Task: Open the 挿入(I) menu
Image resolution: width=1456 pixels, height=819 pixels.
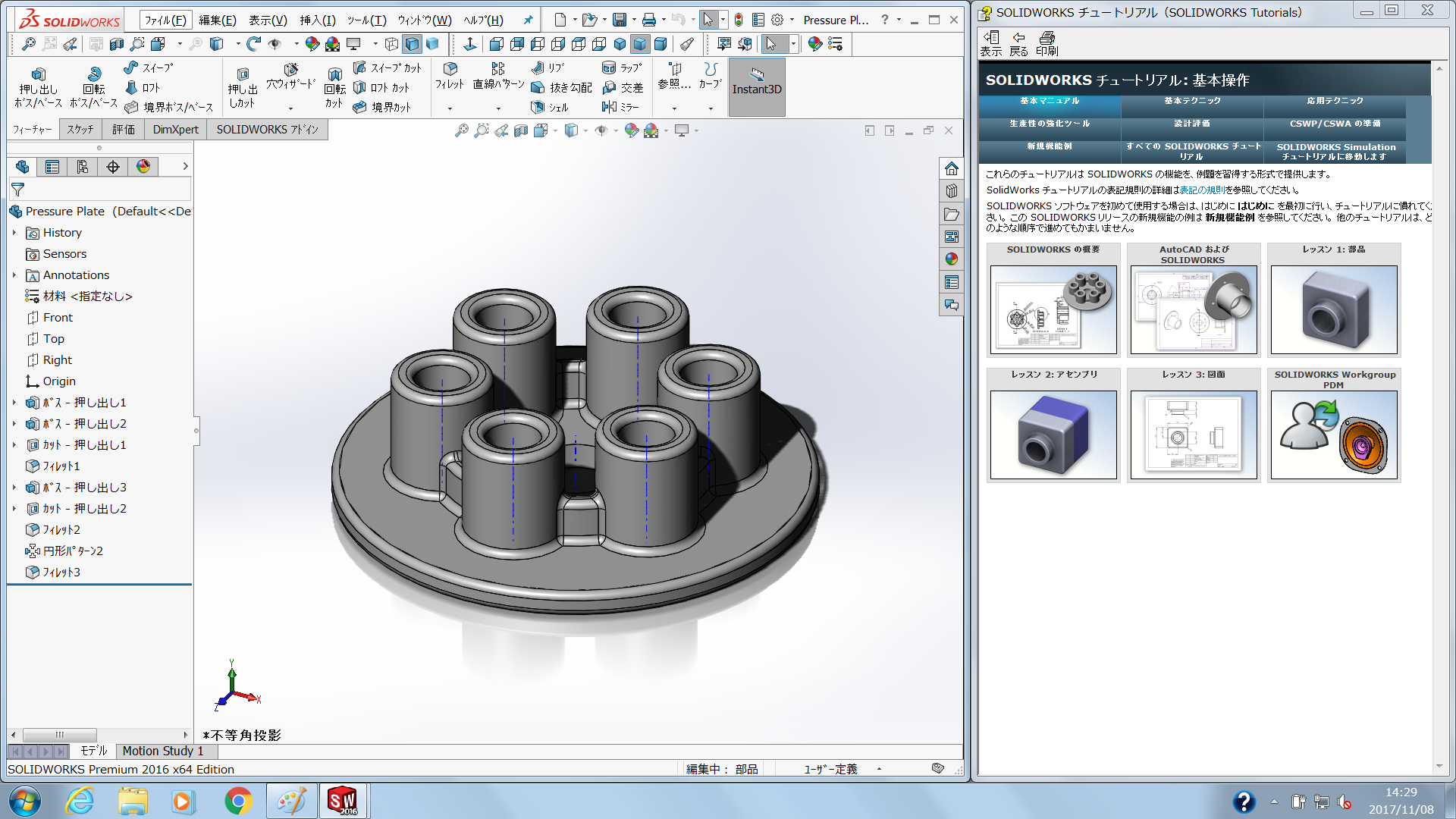Action: (x=318, y=20)
